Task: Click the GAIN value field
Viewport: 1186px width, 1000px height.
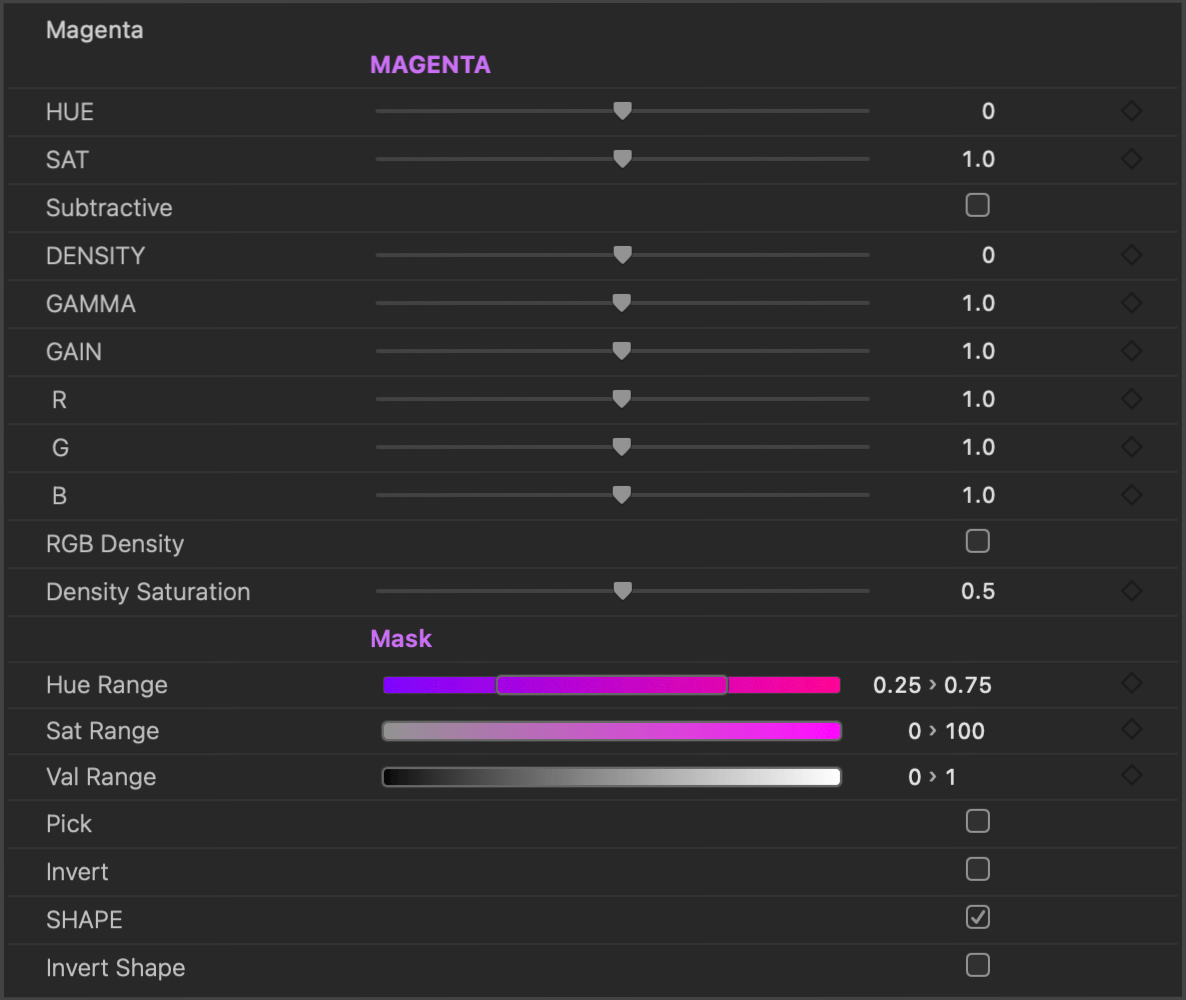Action: (x=977, y=352)
